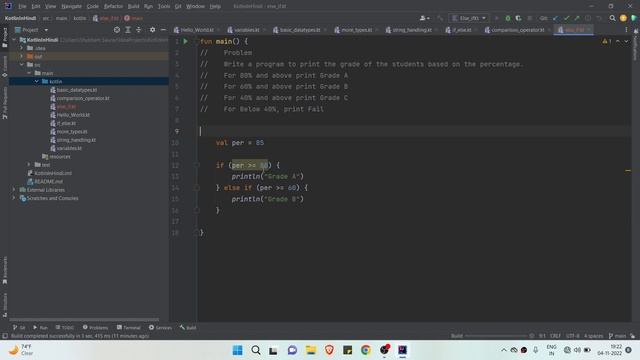Viewport: 640px width, 360px height.
Task: Open the Services tool window
Action: click(x=160, y=328)
